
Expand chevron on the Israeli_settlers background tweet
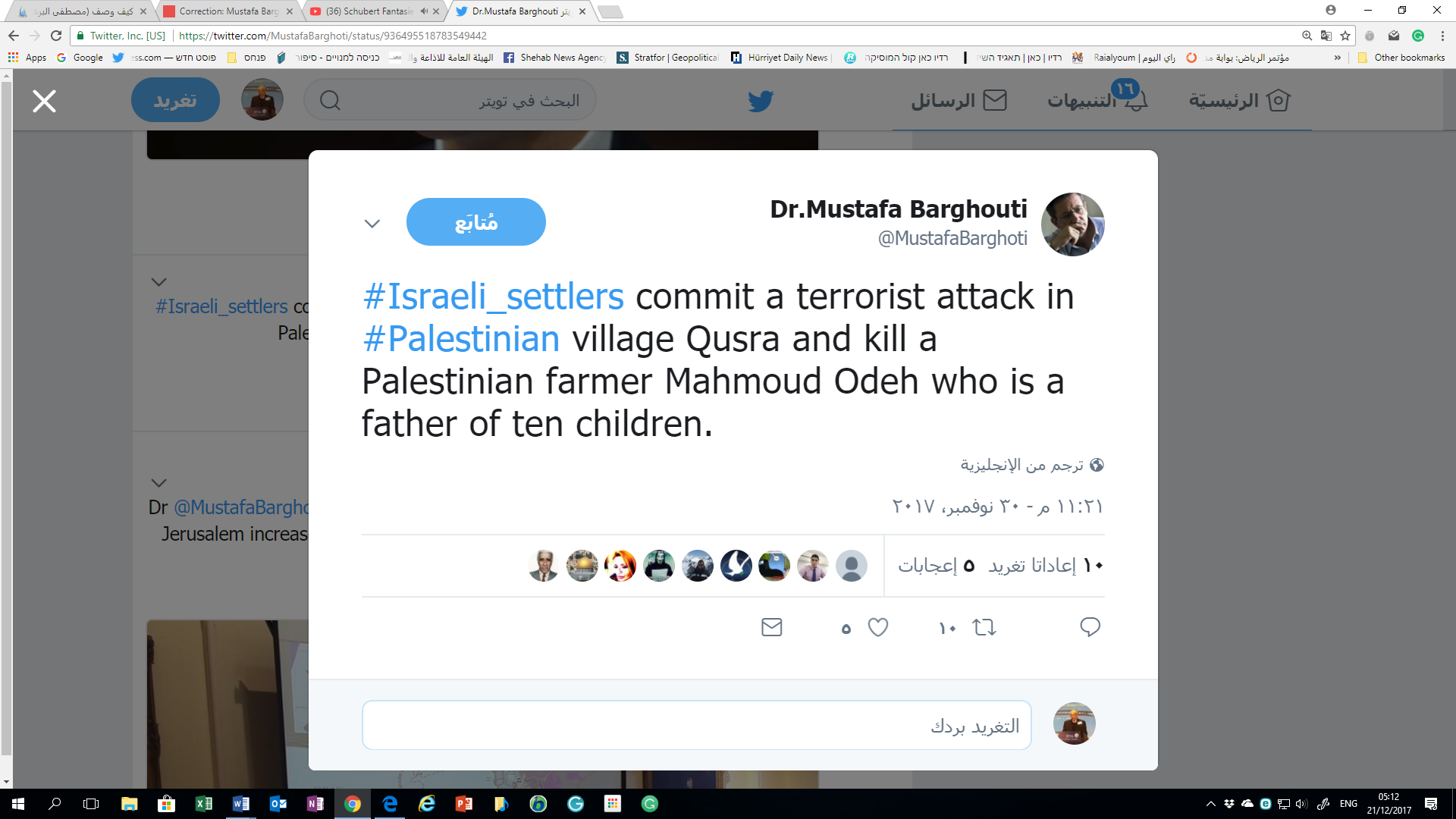pos(158,282)
